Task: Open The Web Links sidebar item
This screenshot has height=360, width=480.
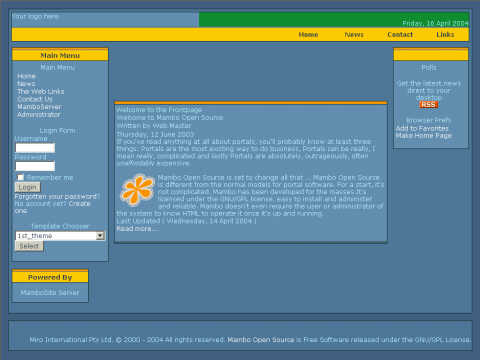Action: click(x=41, y=92)
